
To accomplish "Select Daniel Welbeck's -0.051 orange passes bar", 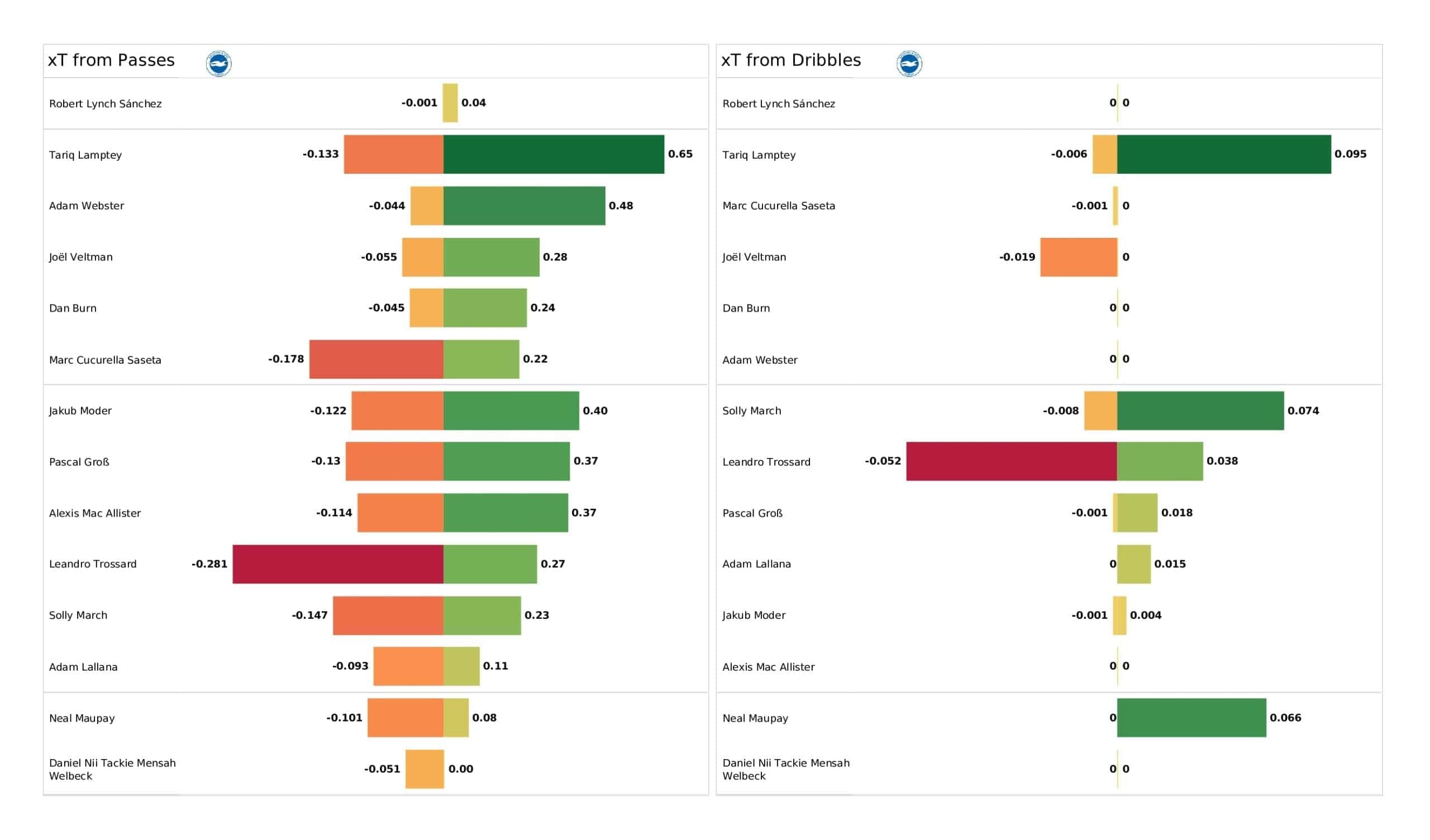I will pos(425,769).
